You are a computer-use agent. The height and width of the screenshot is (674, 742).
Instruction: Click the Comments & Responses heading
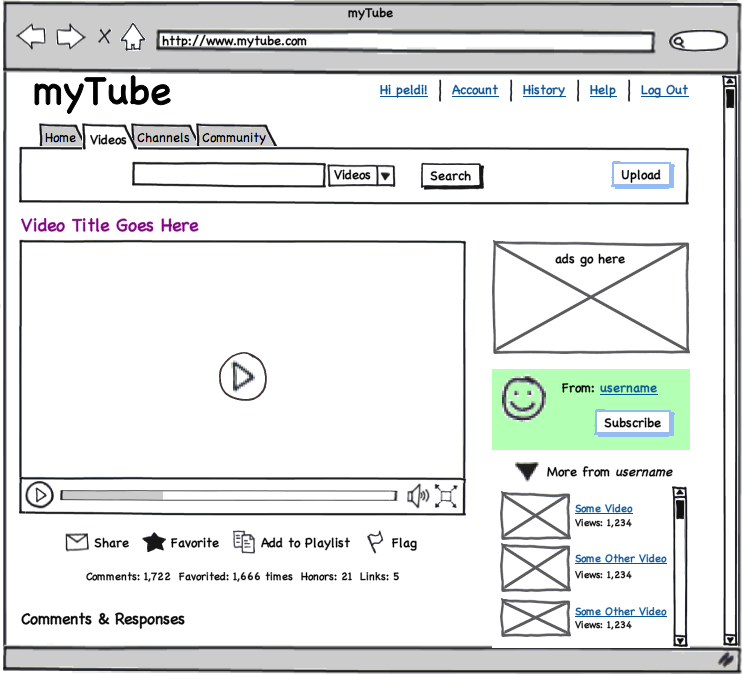[x=103, y=619]
